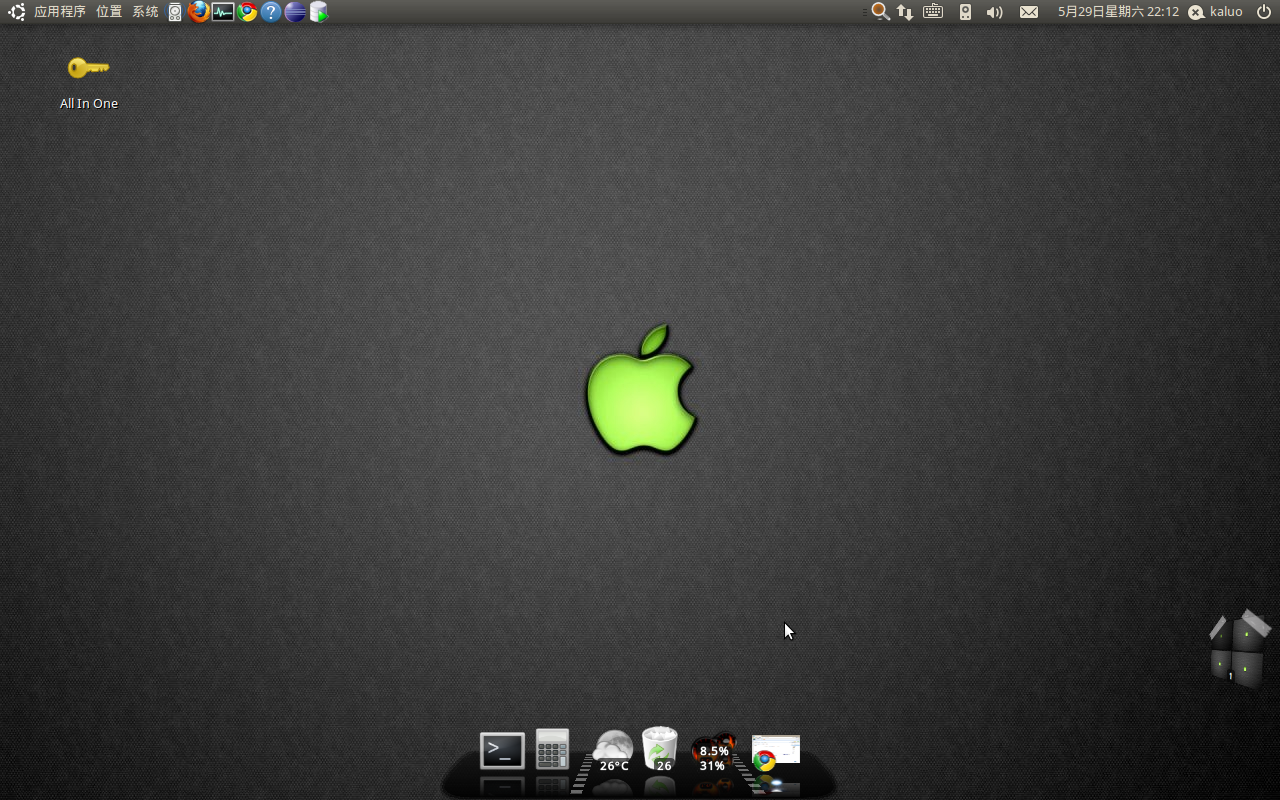
Task: Open the calendar from the date and time
Action: (x=1118, y=12)
